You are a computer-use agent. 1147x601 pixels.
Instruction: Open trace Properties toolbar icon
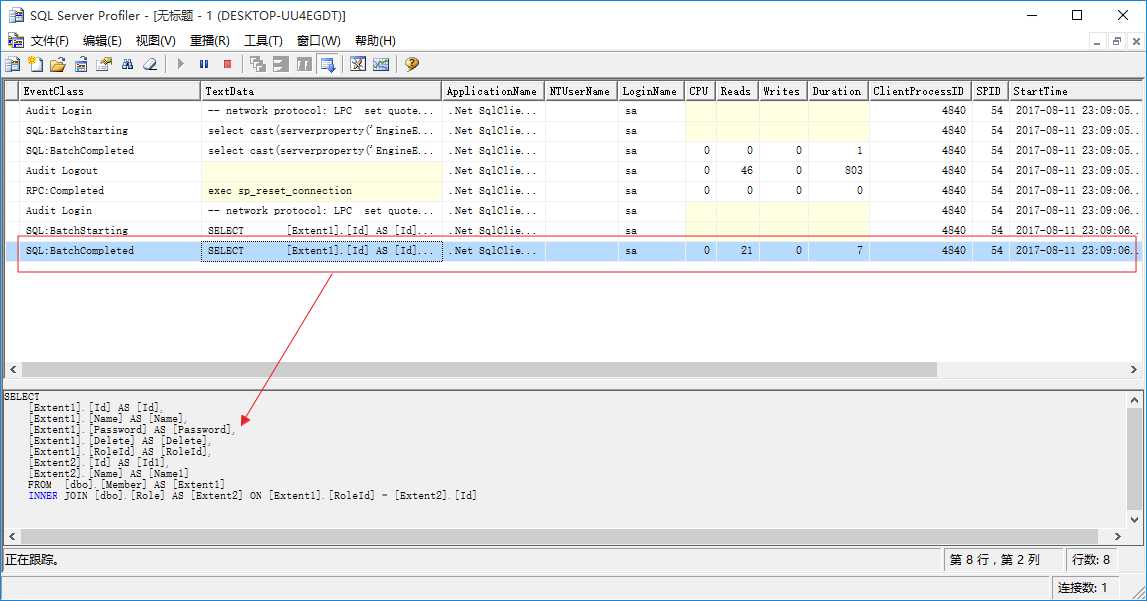104,64
